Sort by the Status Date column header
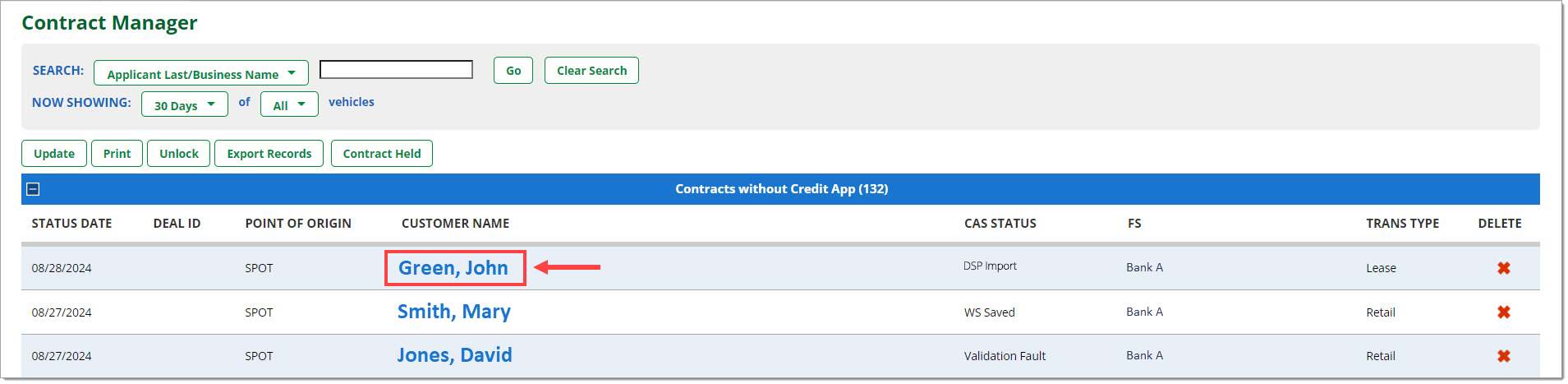 (x=71, y=224)
